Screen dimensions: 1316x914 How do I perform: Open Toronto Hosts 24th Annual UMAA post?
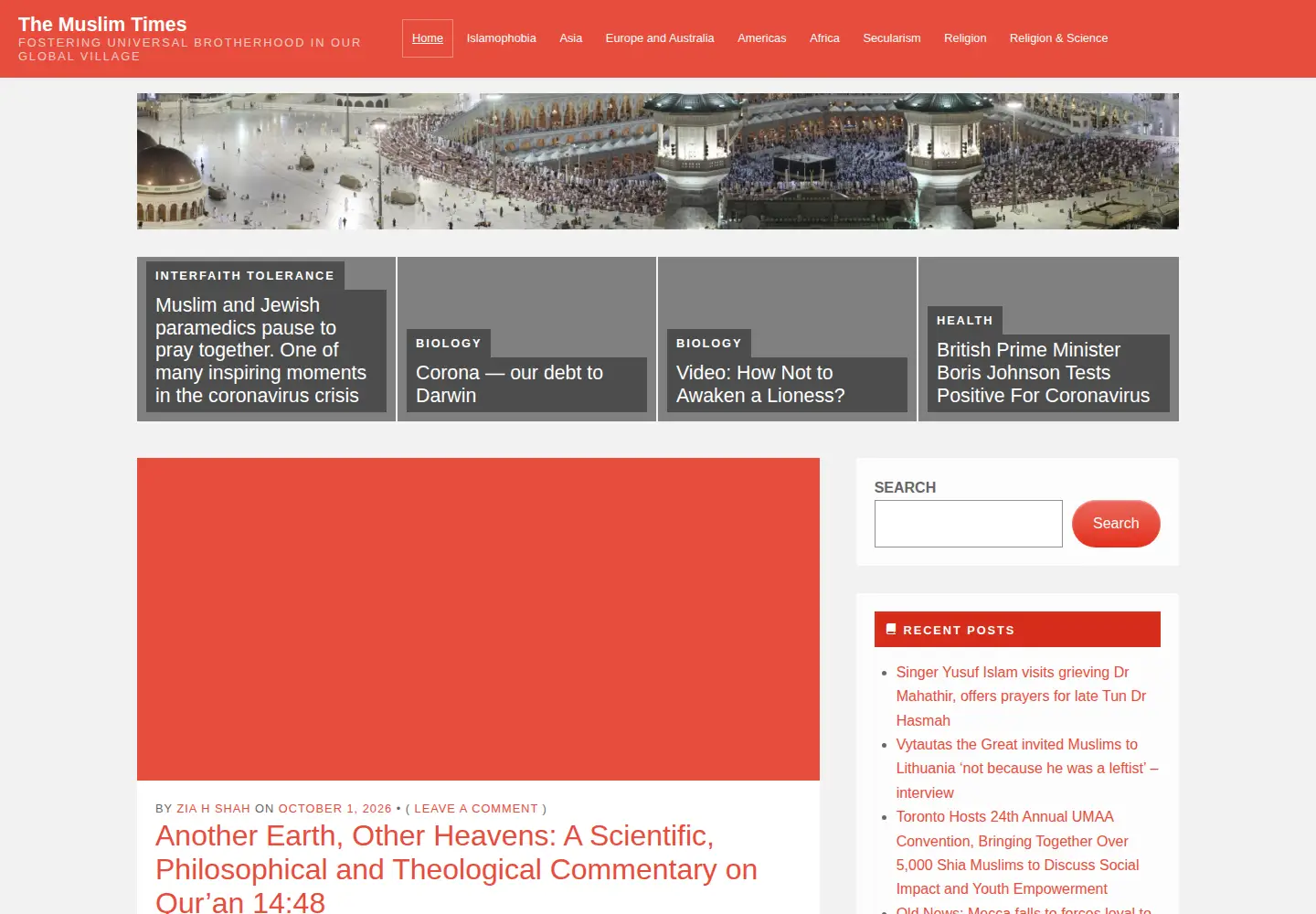click(x=1017, y=853)
